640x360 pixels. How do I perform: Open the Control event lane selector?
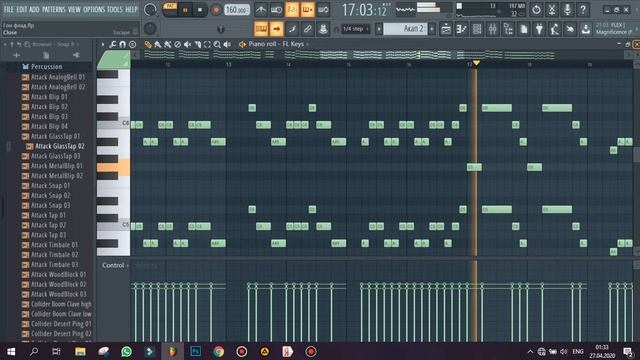(x=115, y=265)
